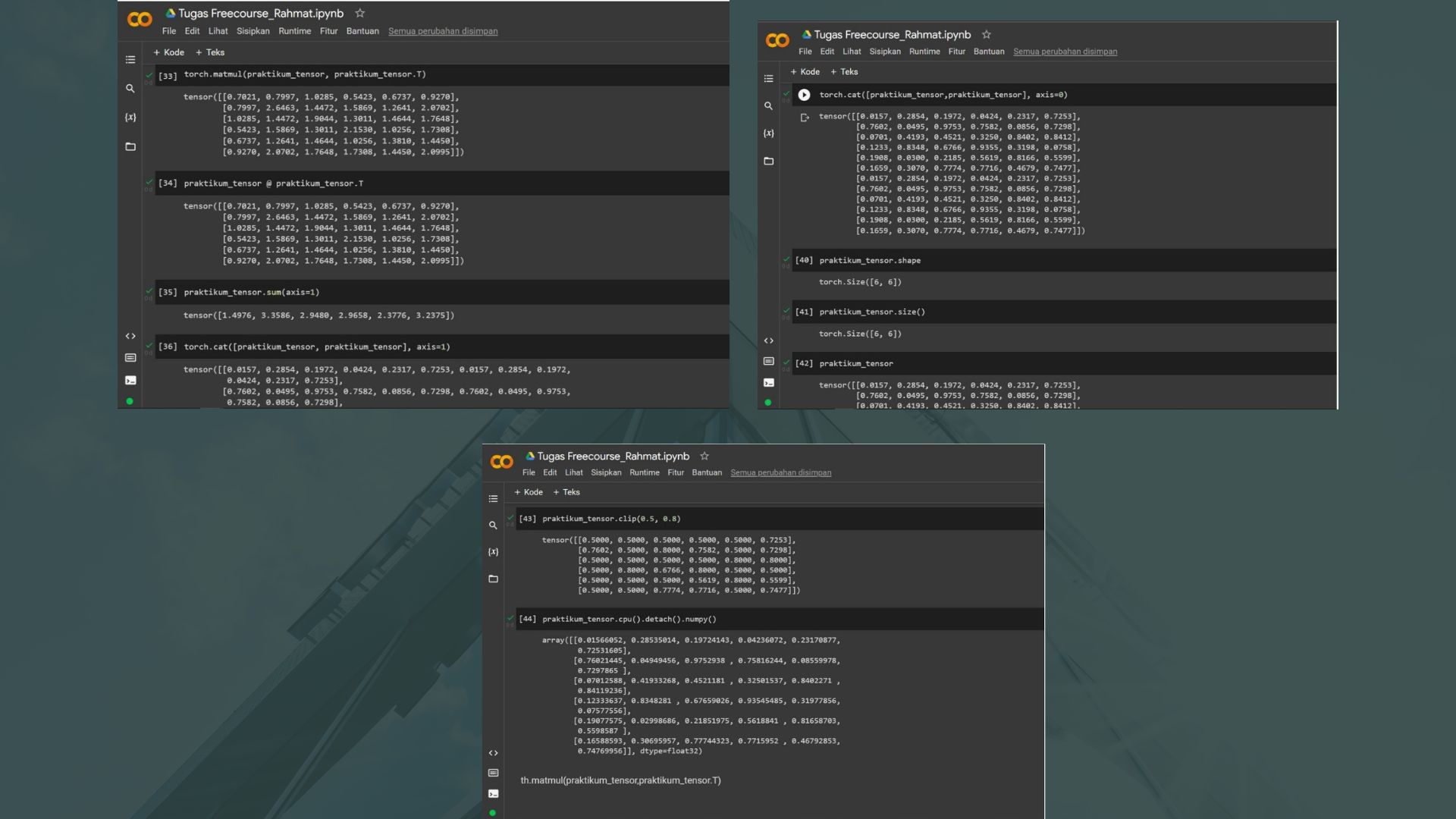
Task: Add text cell with Teks in top-left notebook
Action: point(210,52)
